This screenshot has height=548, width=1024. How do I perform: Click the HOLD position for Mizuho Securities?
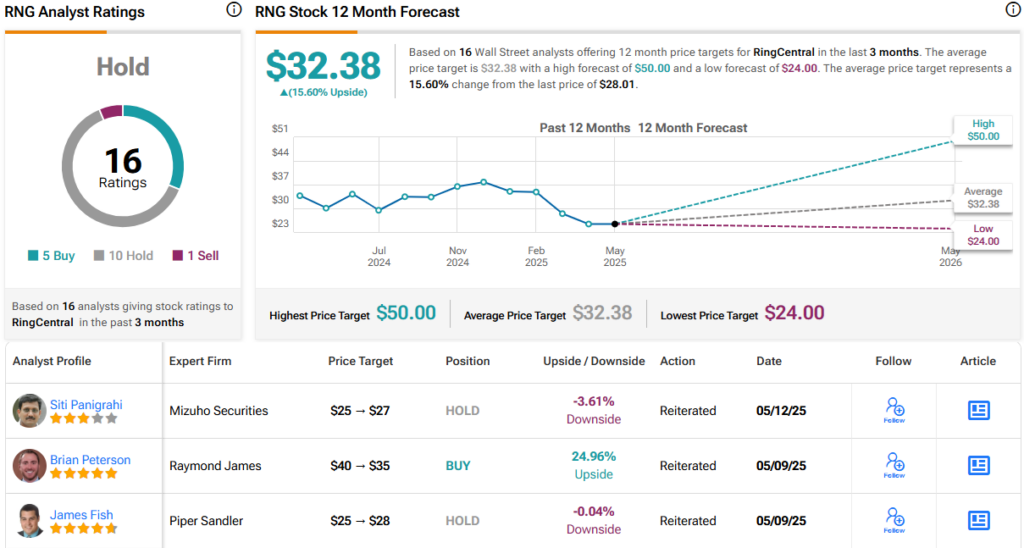point(462,411)
